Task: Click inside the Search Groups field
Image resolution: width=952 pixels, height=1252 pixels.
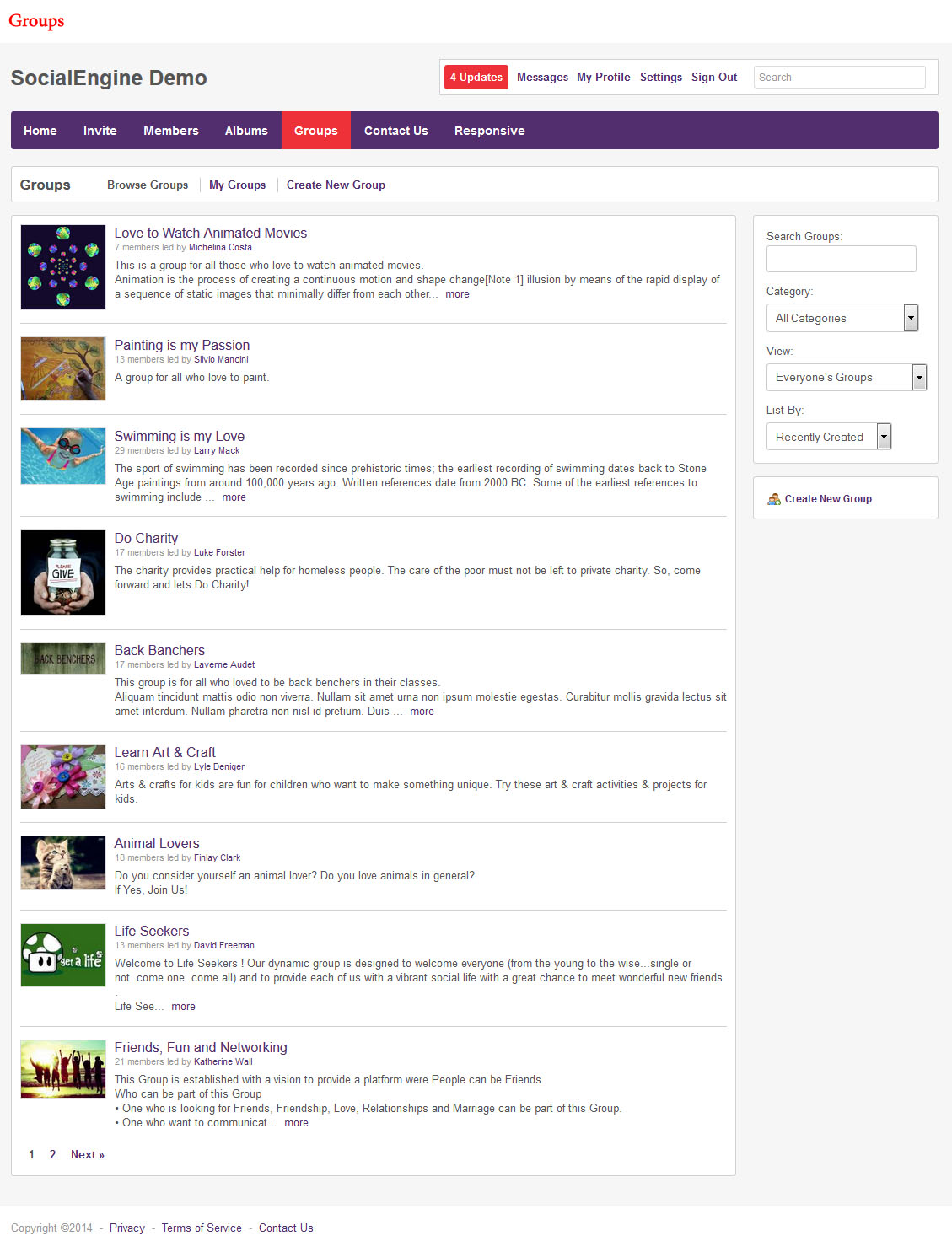Action: (841, 259)
